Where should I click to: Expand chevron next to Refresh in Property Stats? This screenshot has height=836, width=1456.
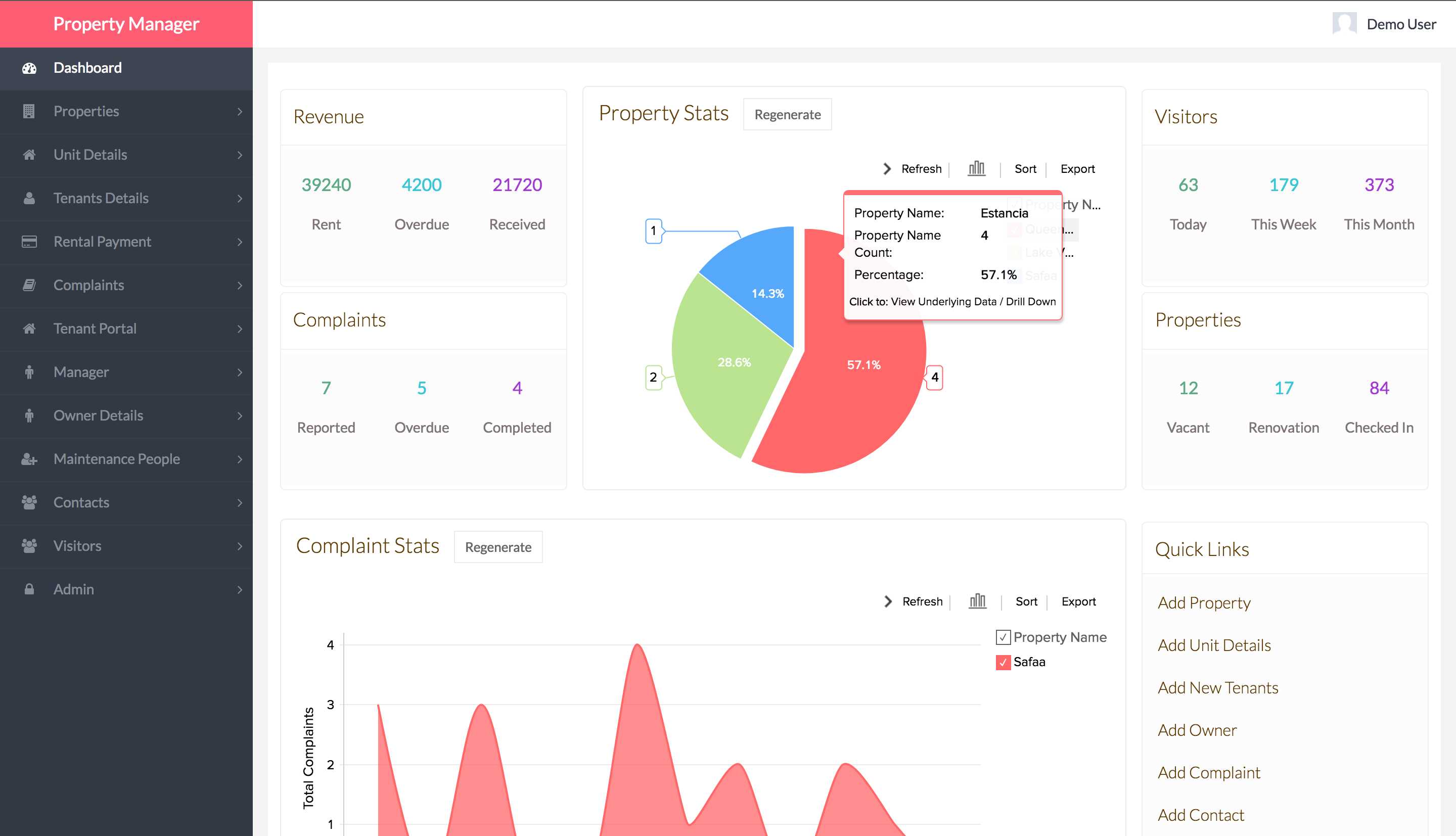(x=887, y=169)
